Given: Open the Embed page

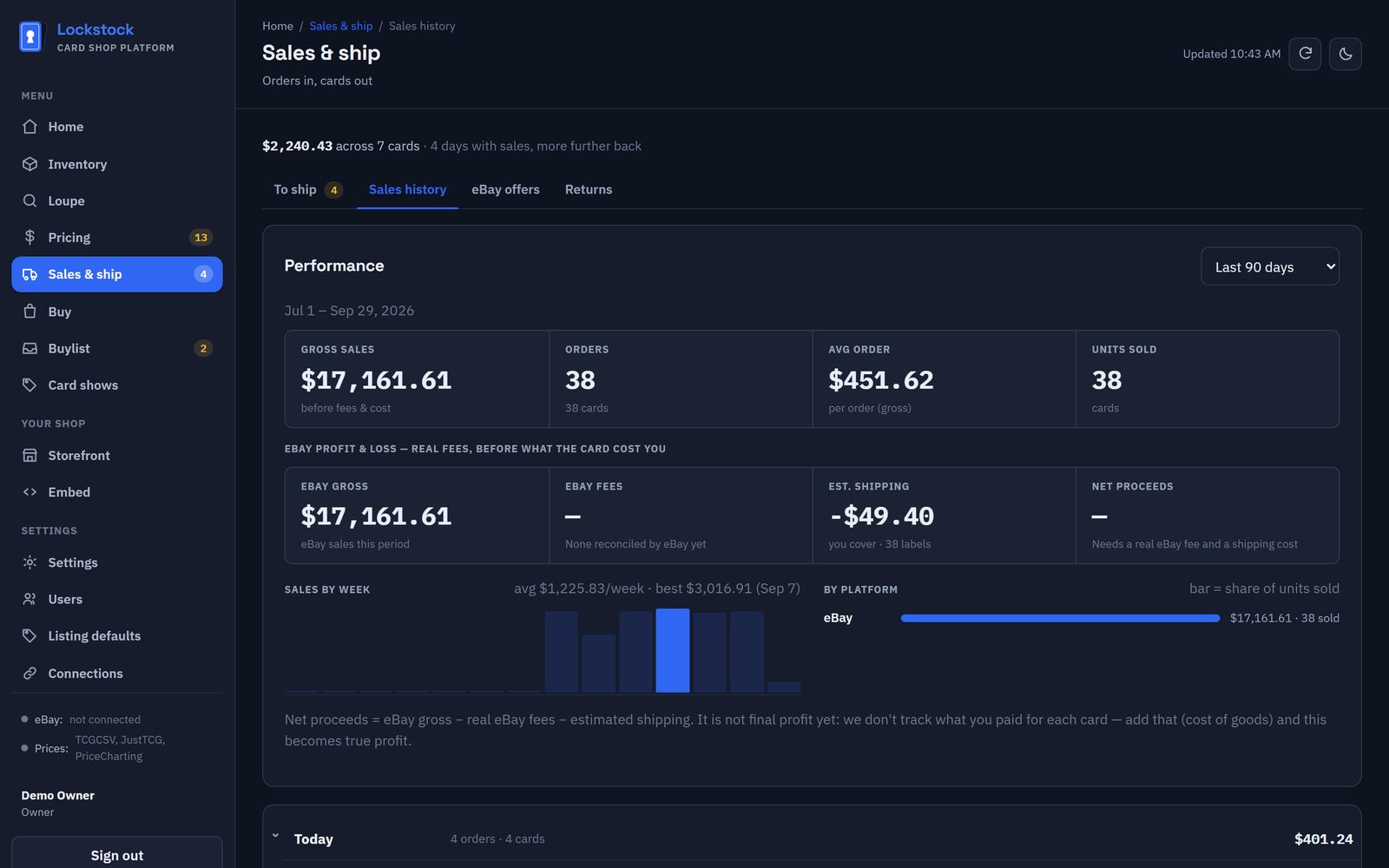Looking at the screenshot, I should click(x=117, y=492).
